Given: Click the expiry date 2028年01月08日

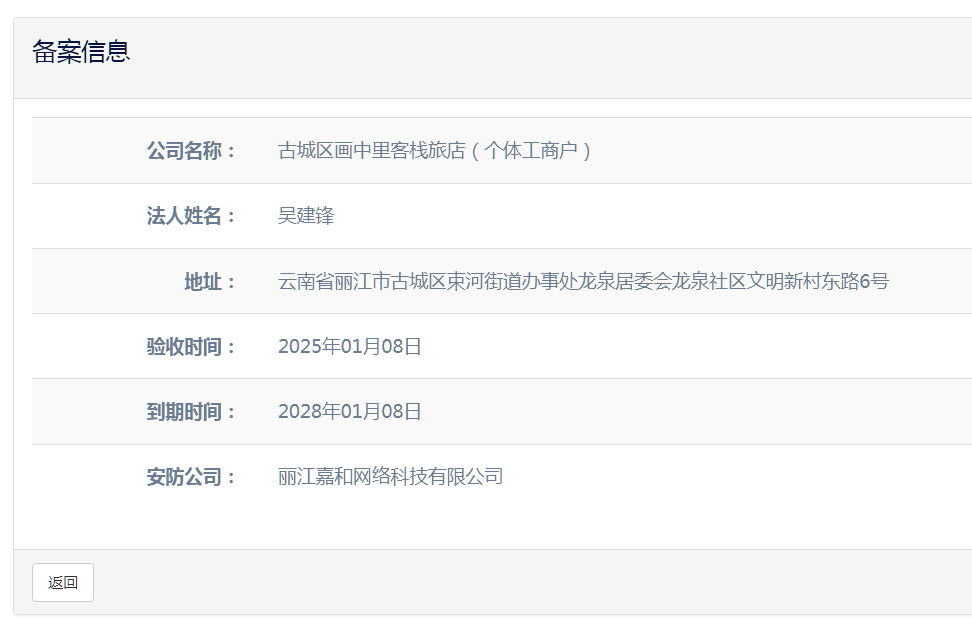Looking at the screenshot, I should point(350,412).
